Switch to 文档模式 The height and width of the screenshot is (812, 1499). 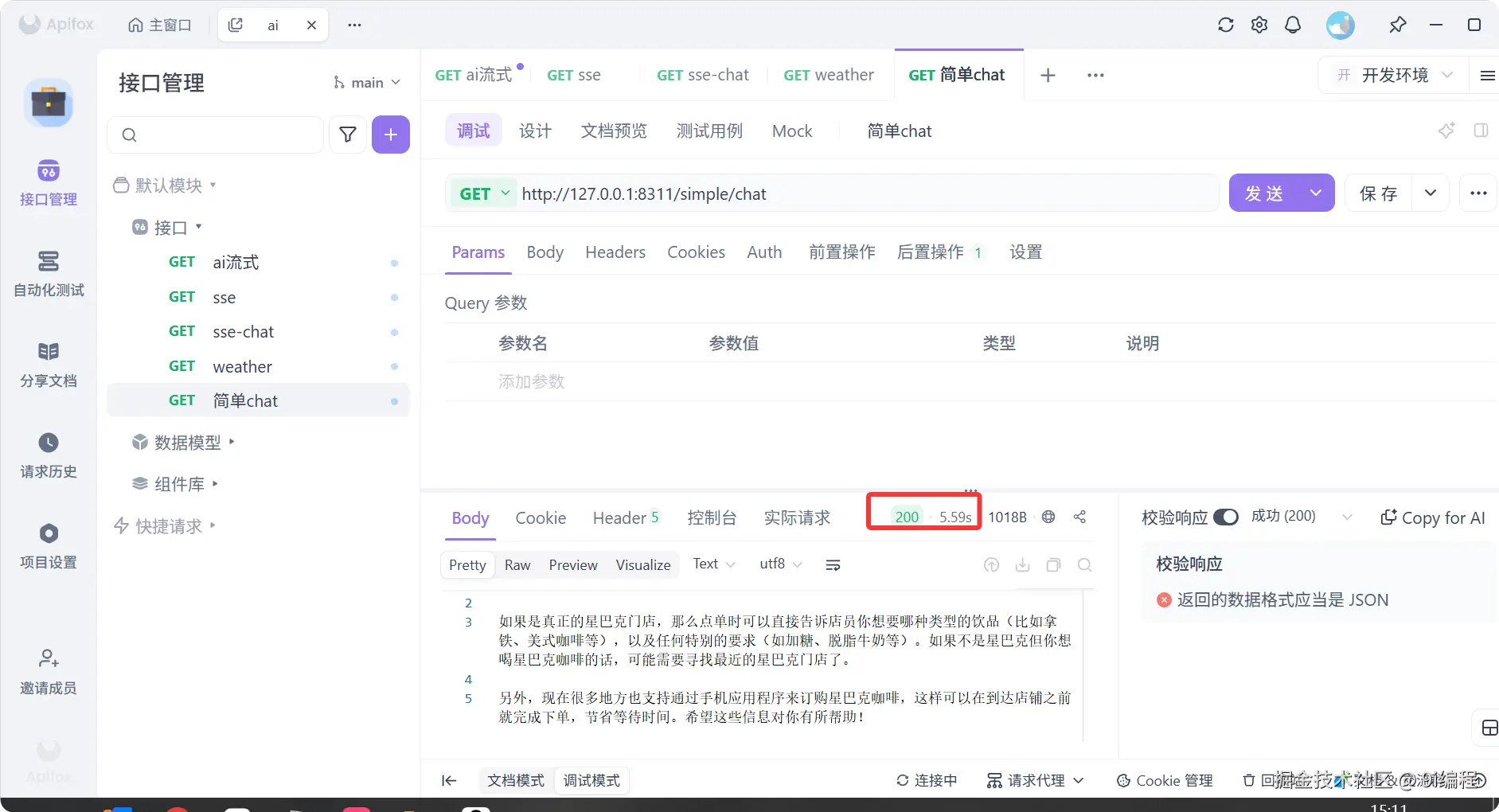pos(516,781)
